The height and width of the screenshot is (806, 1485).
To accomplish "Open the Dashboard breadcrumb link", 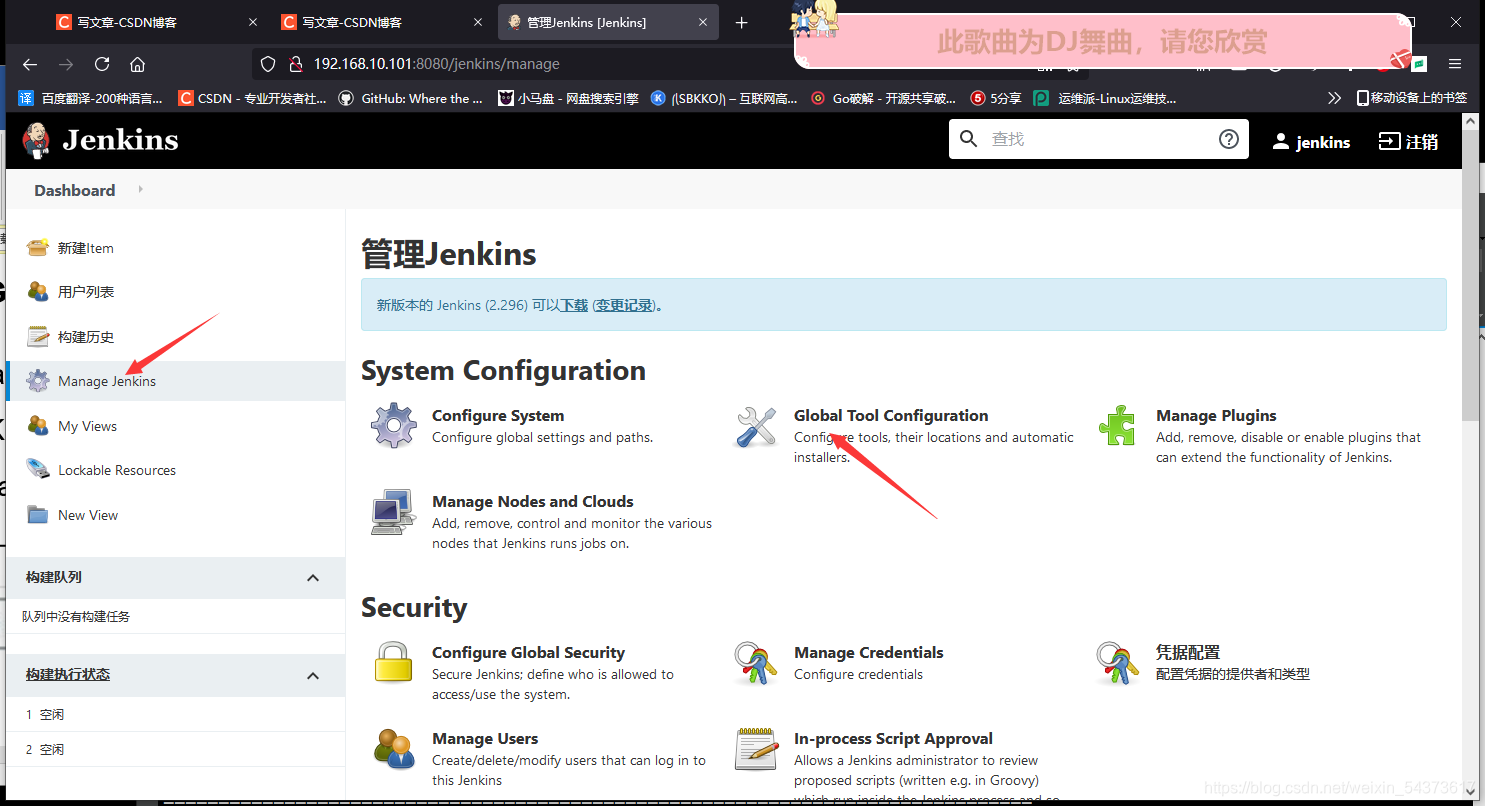I will pyautogui.click(x=75, y=190).
